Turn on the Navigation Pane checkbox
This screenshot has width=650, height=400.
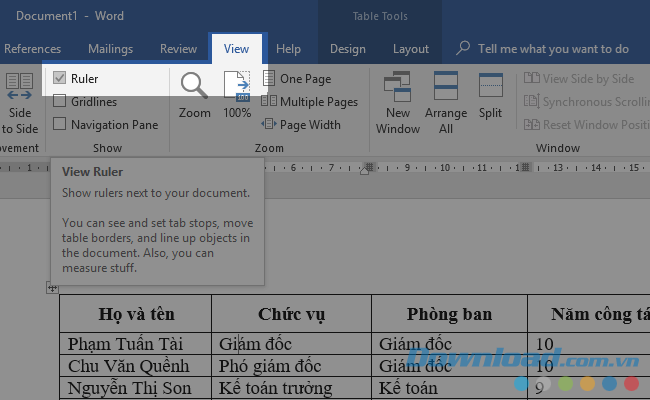coord(60,124)
